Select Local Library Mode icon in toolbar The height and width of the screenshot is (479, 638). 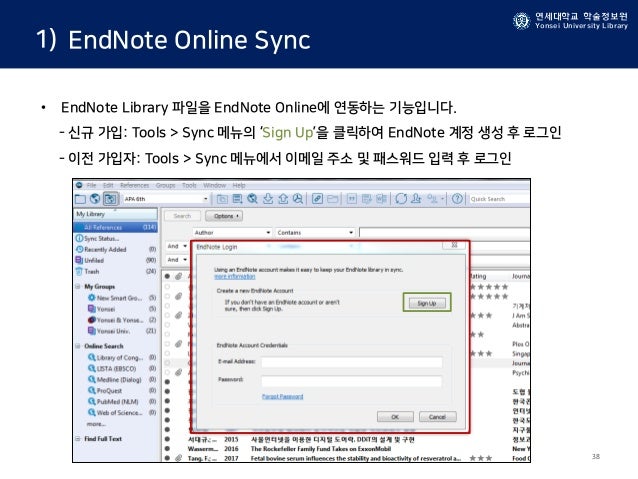(81, 199)
